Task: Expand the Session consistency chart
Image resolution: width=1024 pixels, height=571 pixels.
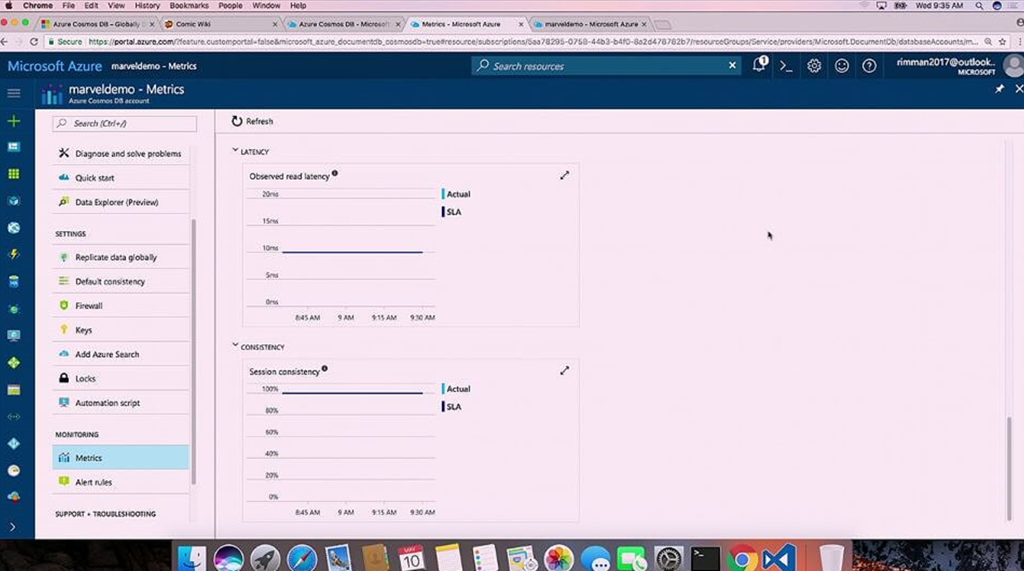Action: [x=564, y=370]
